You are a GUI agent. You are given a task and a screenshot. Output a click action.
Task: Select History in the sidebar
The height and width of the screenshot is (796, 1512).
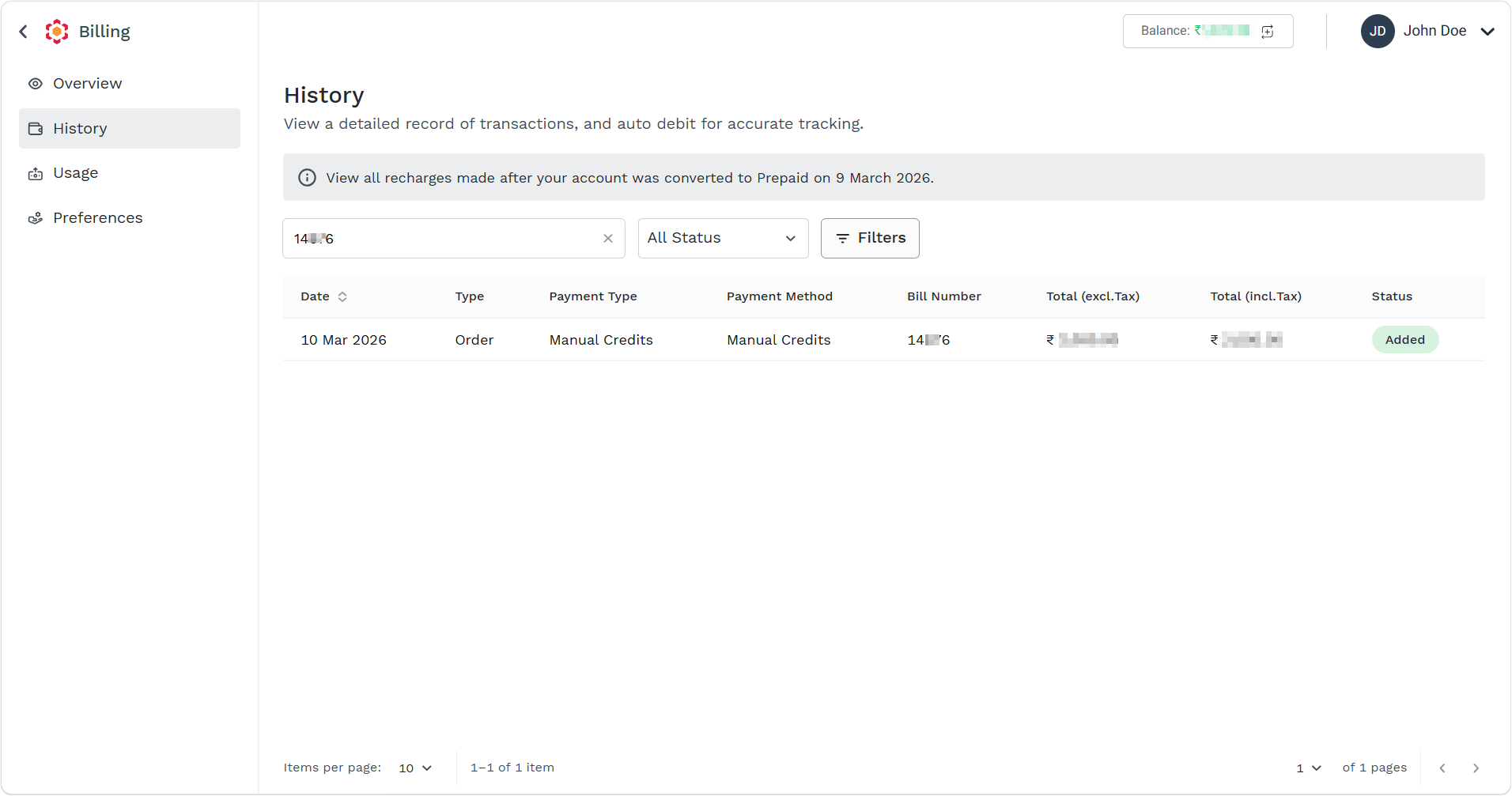pos(130,128)
